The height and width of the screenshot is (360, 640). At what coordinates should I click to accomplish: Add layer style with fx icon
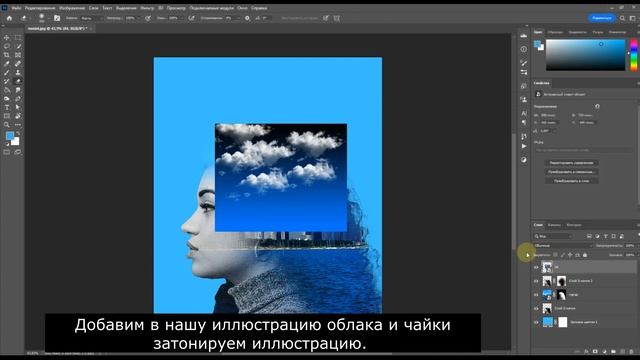click(586, 351)
